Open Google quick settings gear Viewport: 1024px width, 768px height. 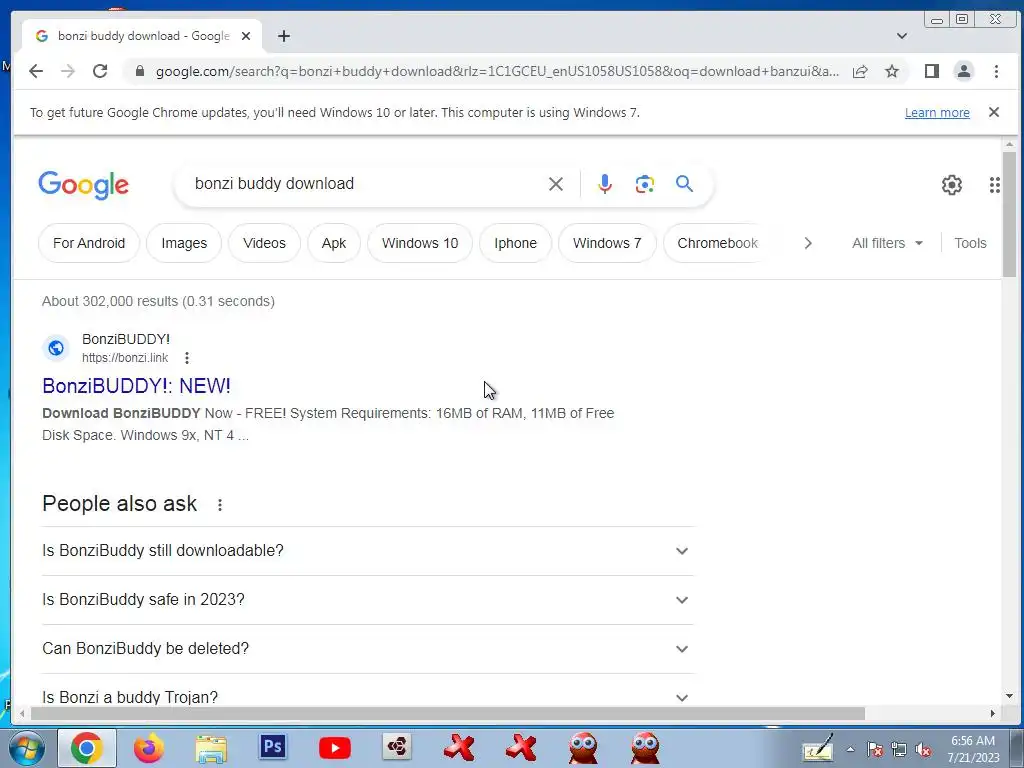[952, 185]
